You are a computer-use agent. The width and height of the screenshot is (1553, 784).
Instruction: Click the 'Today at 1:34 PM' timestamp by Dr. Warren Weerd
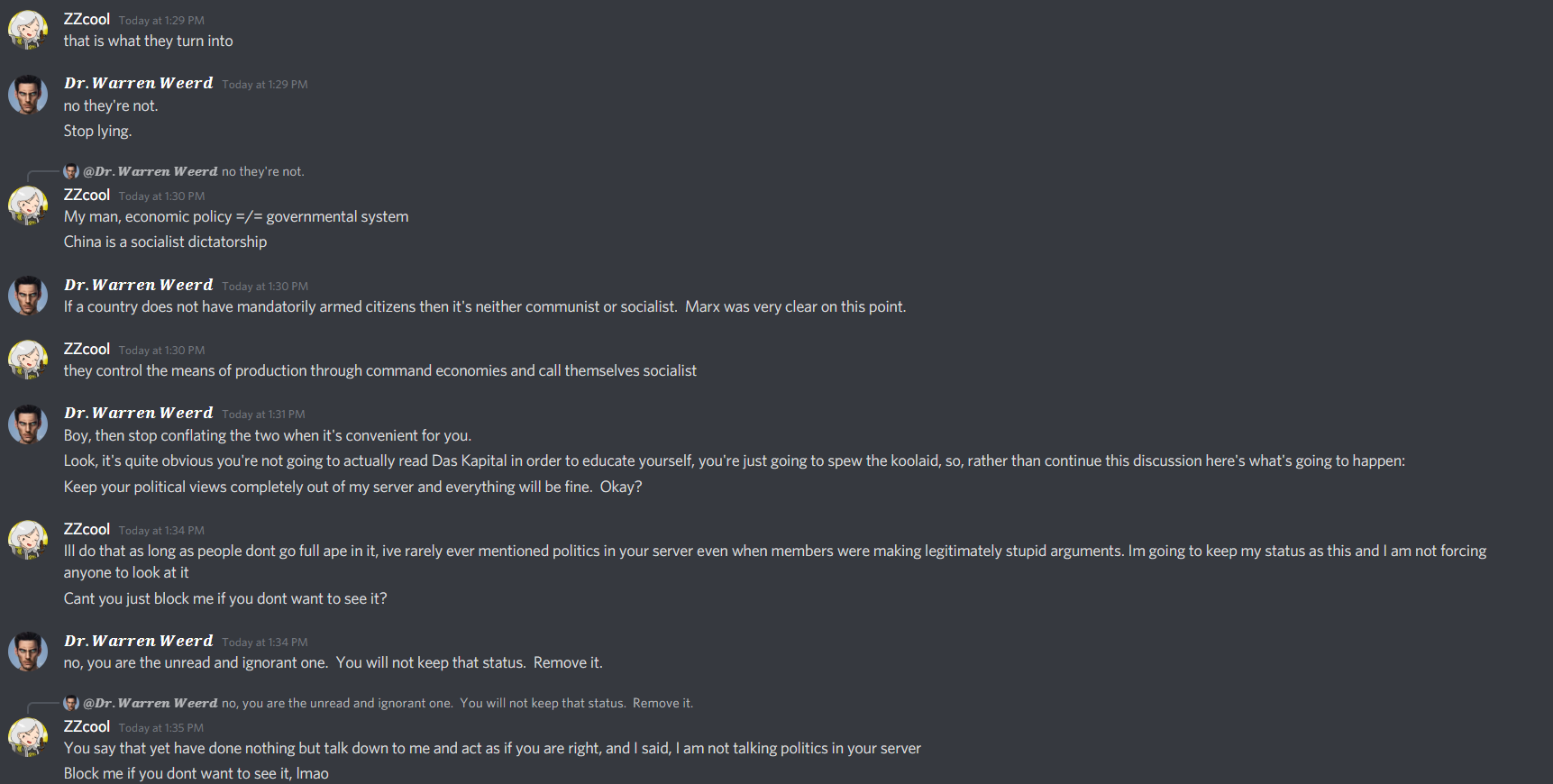265,643
